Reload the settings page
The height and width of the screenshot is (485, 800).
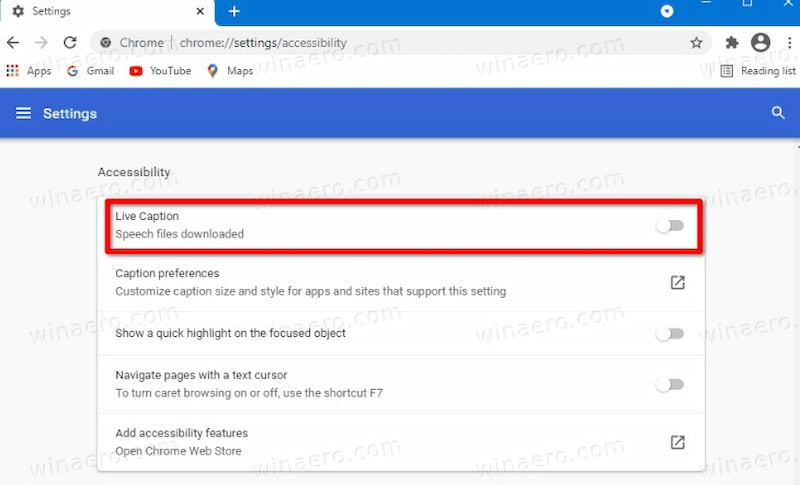coord(70,42)
